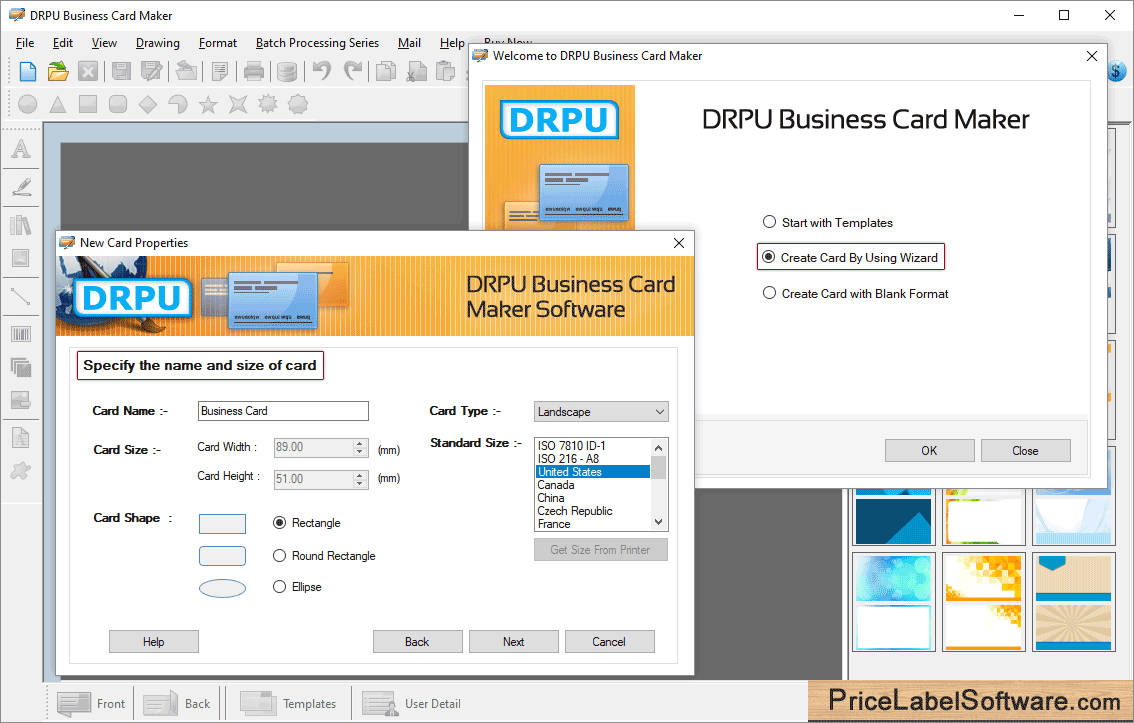Open the Format menu
1134x723 pixels.
(218, 43)
